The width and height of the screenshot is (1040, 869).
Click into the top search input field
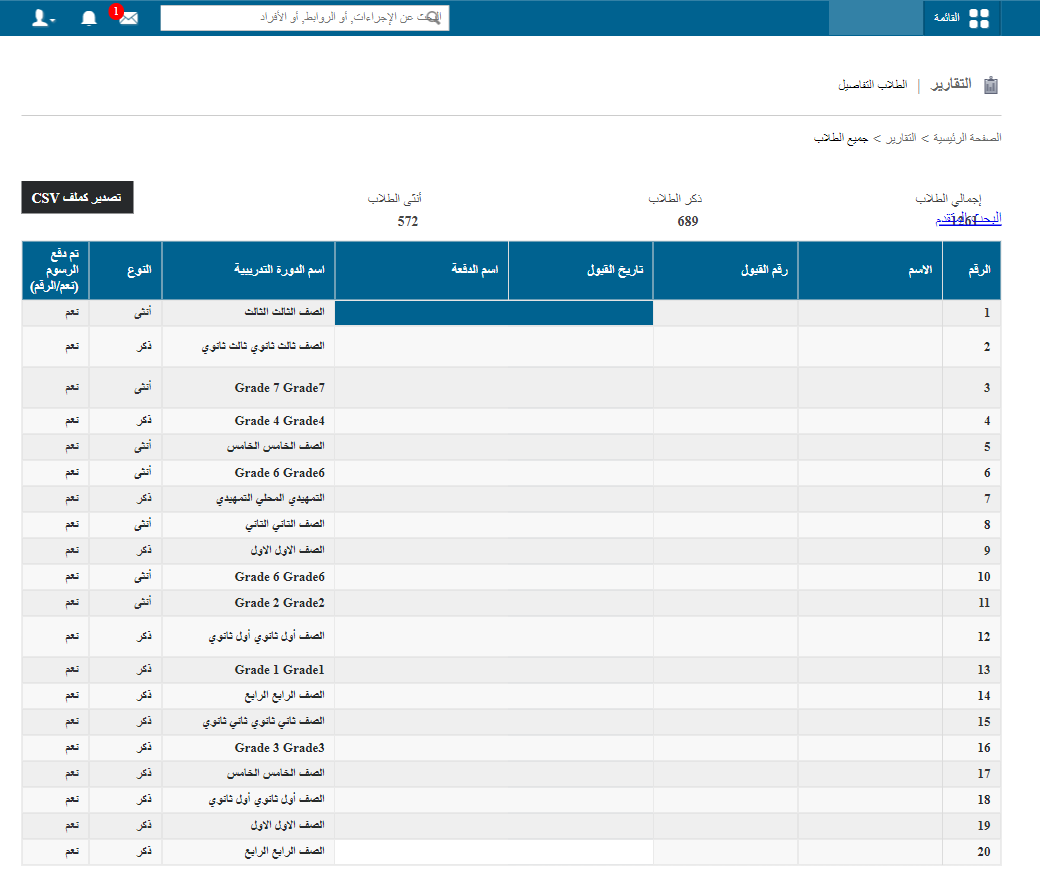click(304, 18)
